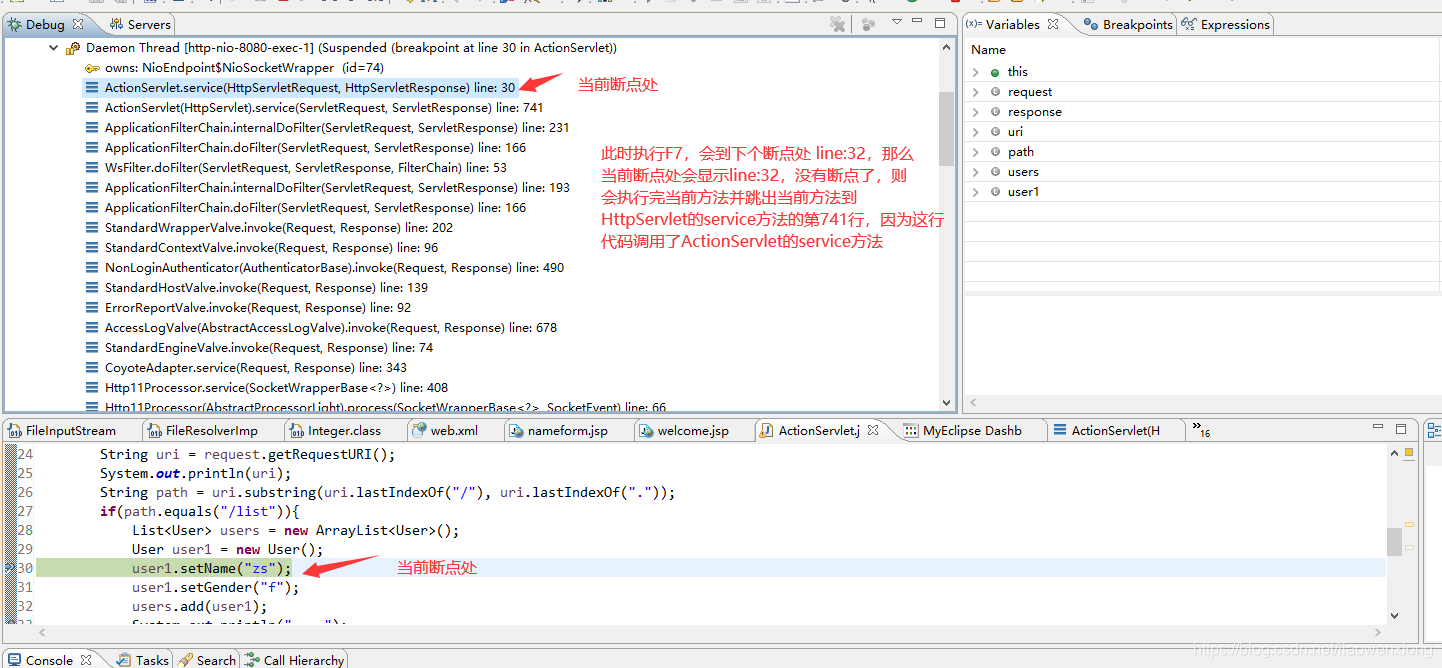
Task: Maximize the Debug view panel
Action: pos(940,22)
